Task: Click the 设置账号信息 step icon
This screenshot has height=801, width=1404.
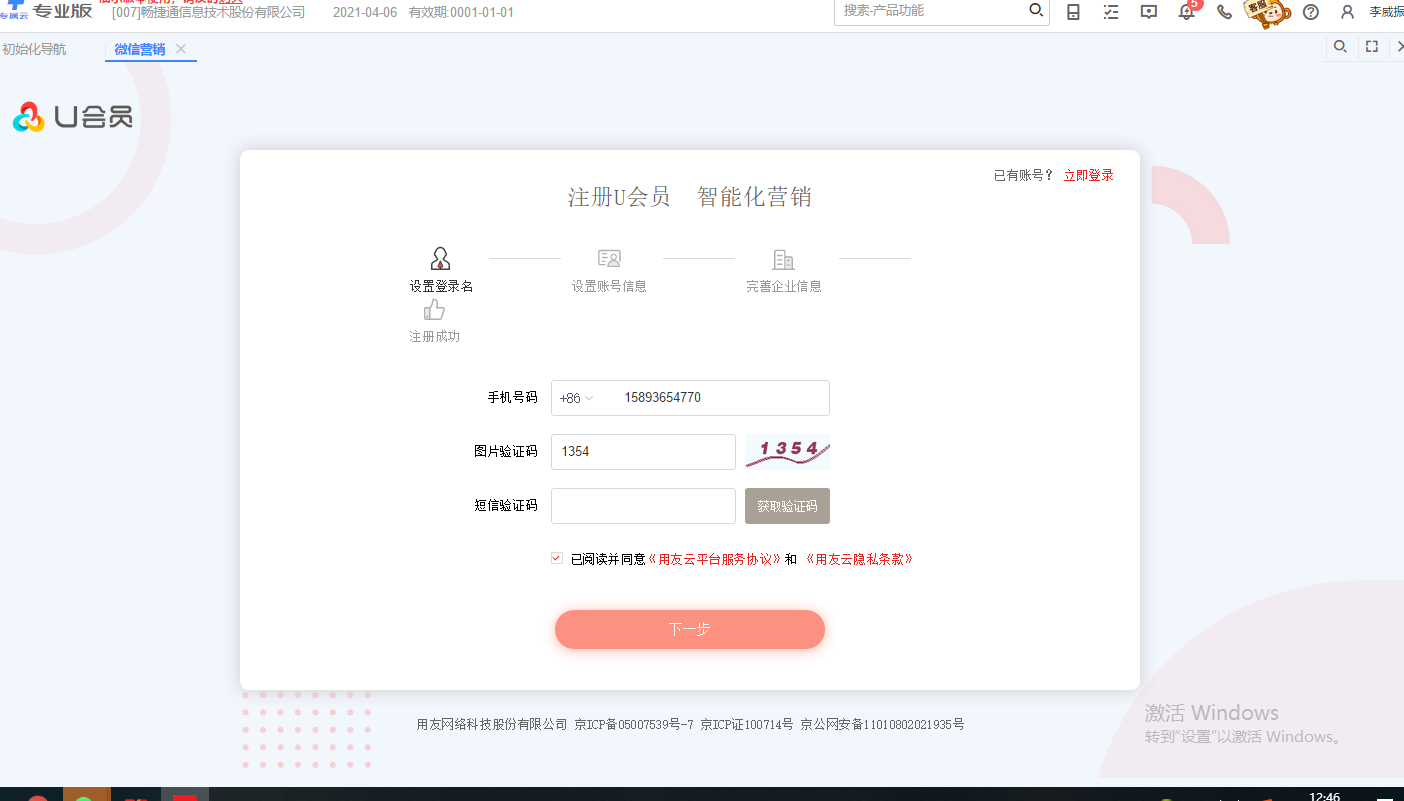Action: (609, 259)
